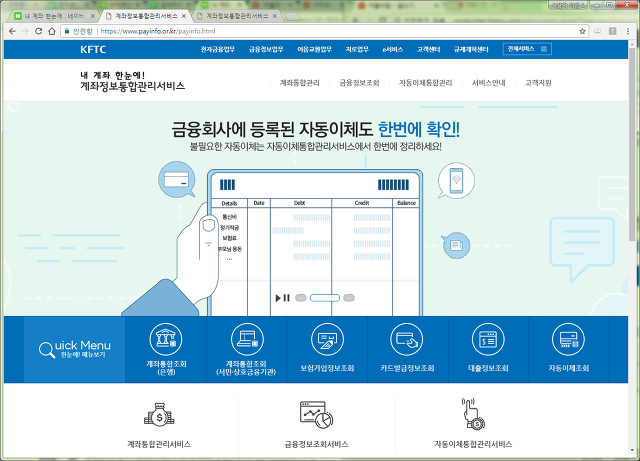This screenshot has width=640, height=461.
Task: Open 전자금융업무 top menu
Action: (x=218, y=49)
